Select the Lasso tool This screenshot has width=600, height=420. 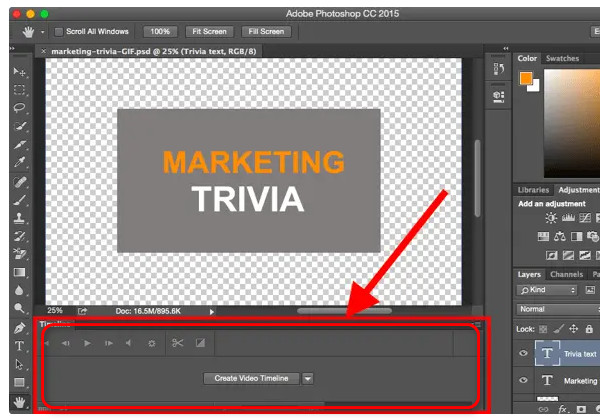click(x=19, y=108)
